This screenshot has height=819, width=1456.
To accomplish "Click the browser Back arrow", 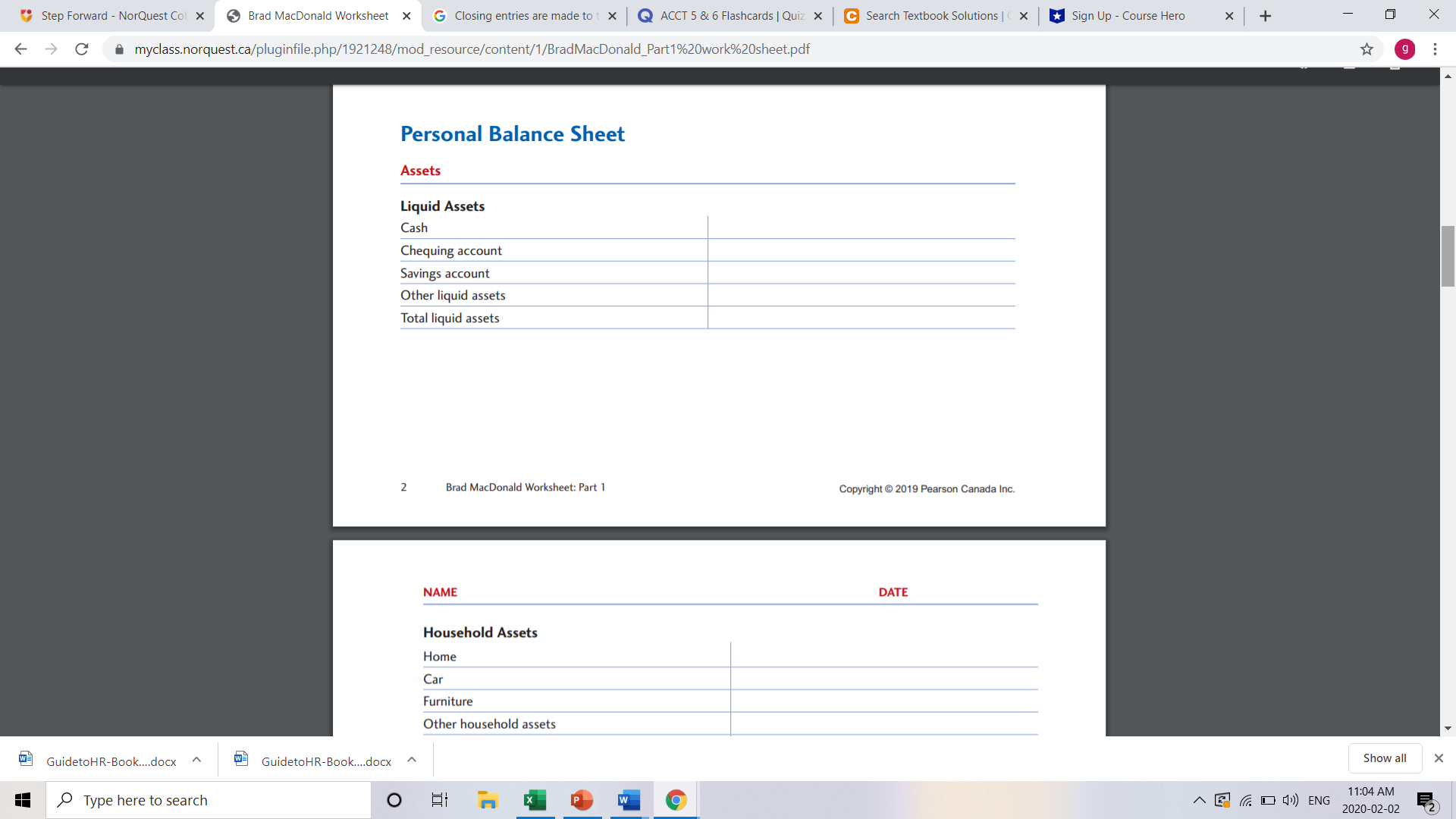I will coord(20,49).
